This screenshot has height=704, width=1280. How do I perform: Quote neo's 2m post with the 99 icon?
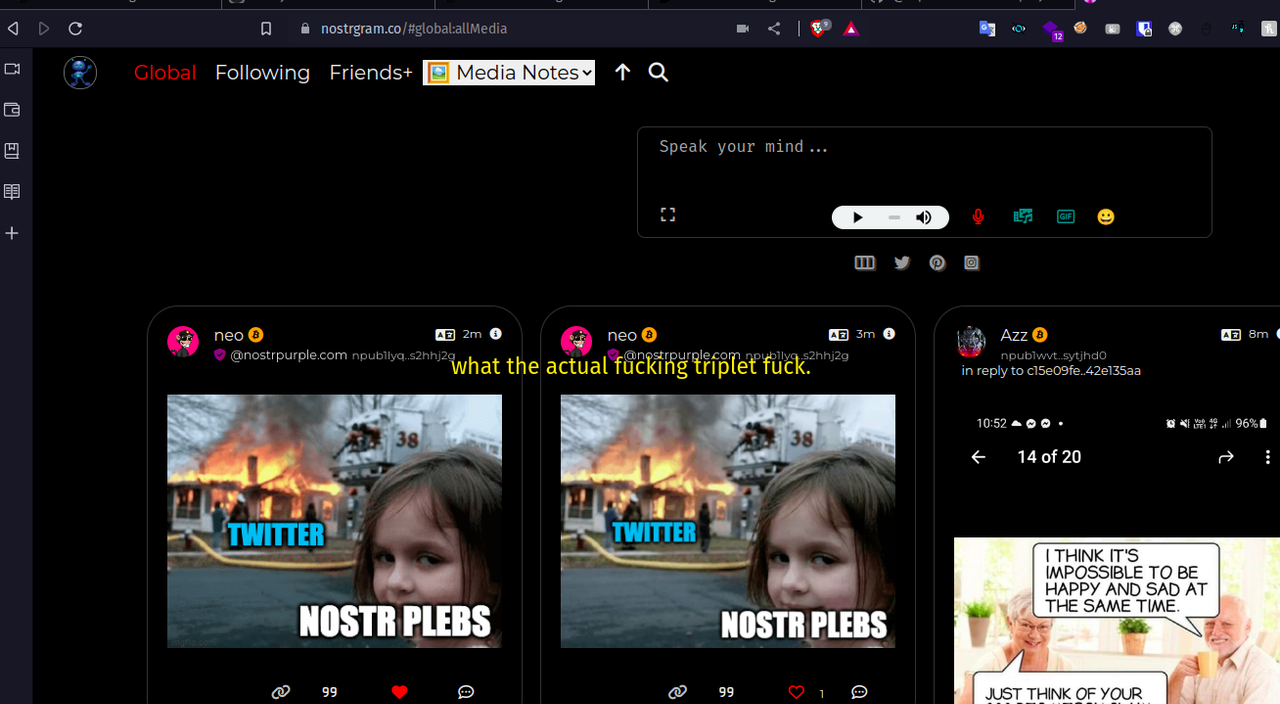point(329,692)
